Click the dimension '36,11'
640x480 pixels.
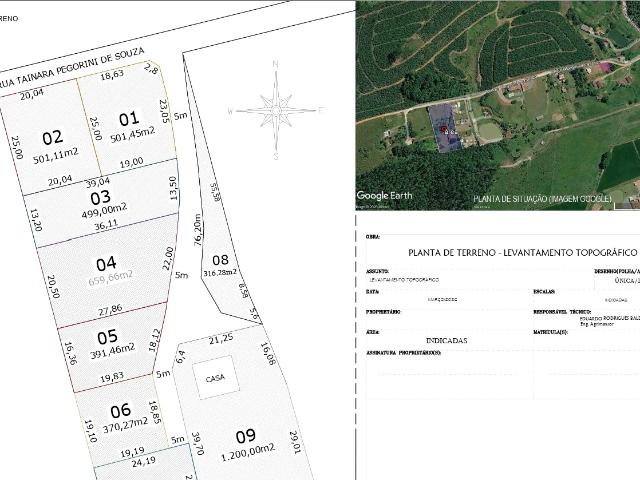tap(106, 224)
